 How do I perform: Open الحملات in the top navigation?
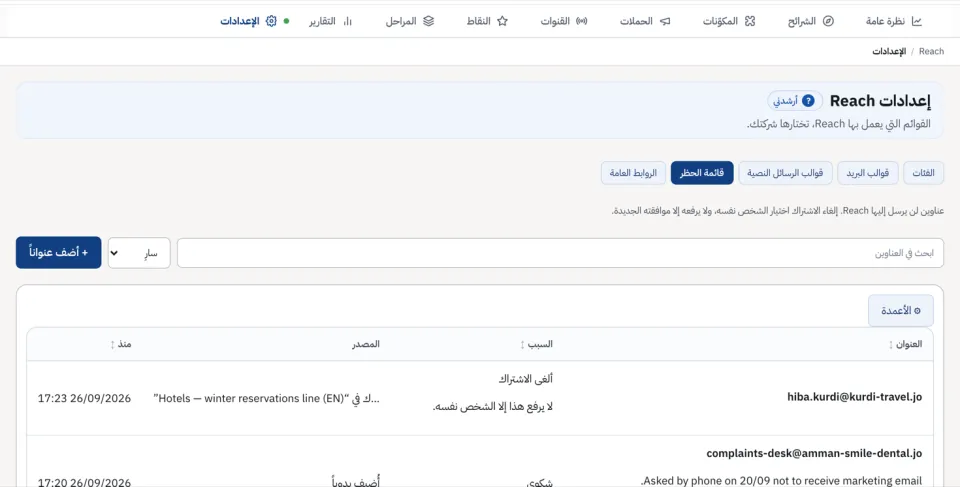click(x=645, y=21)
